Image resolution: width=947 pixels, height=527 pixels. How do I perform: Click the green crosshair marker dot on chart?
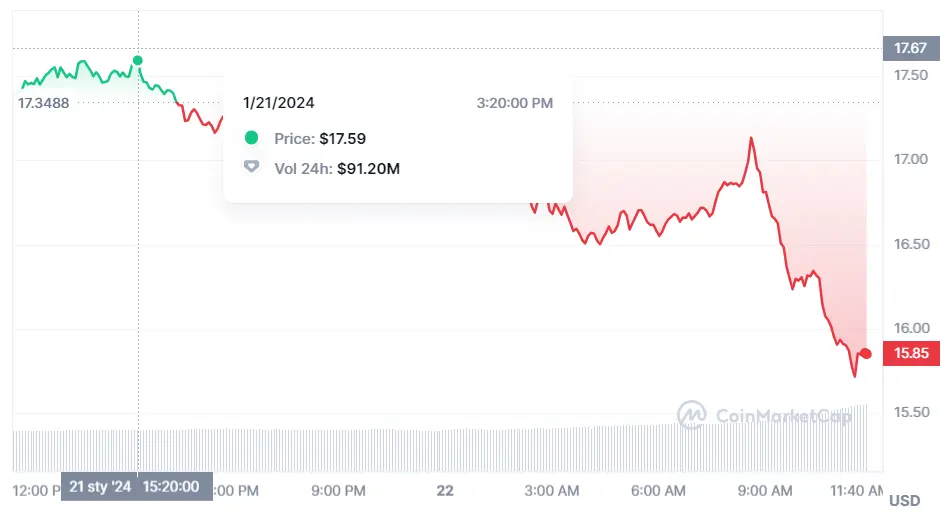[x=138, y=61]
